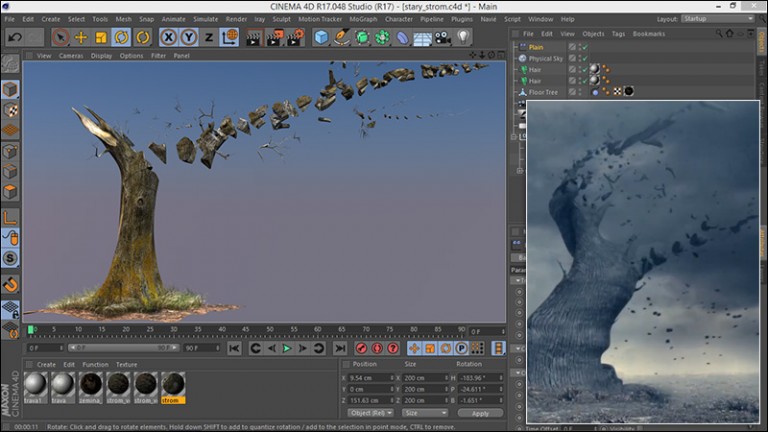Select the Plain object in Object Manager

(536, 48)
